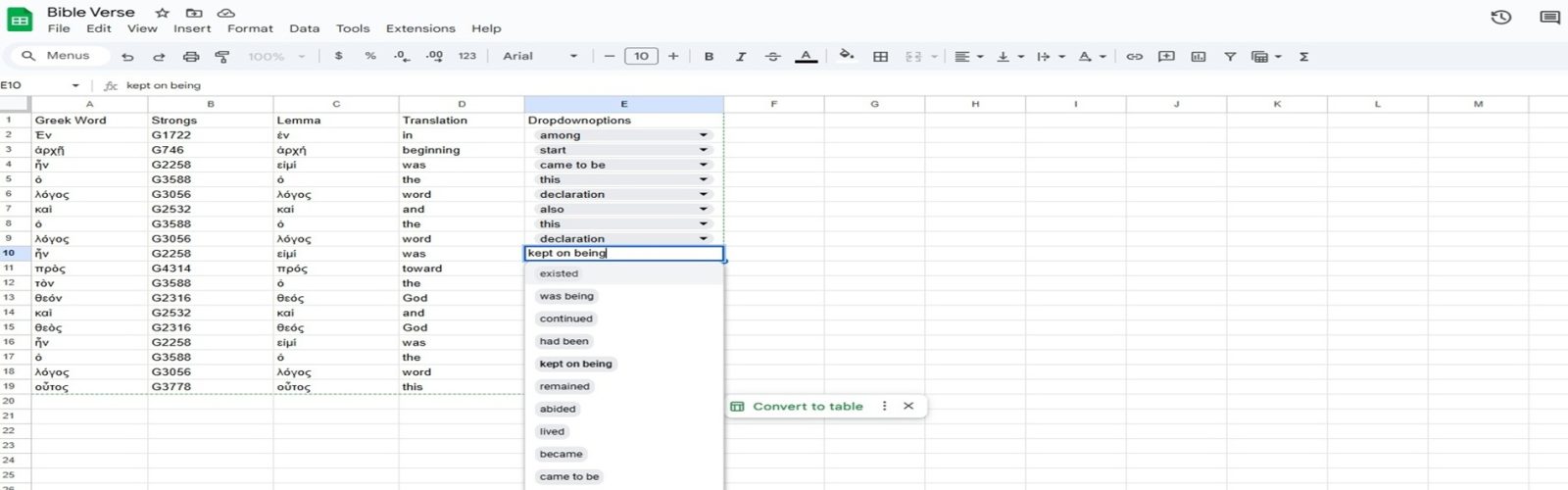Open the Arial font dropdown
Viewport: 1568px width, 490px height.
click(x=539, y=57)
